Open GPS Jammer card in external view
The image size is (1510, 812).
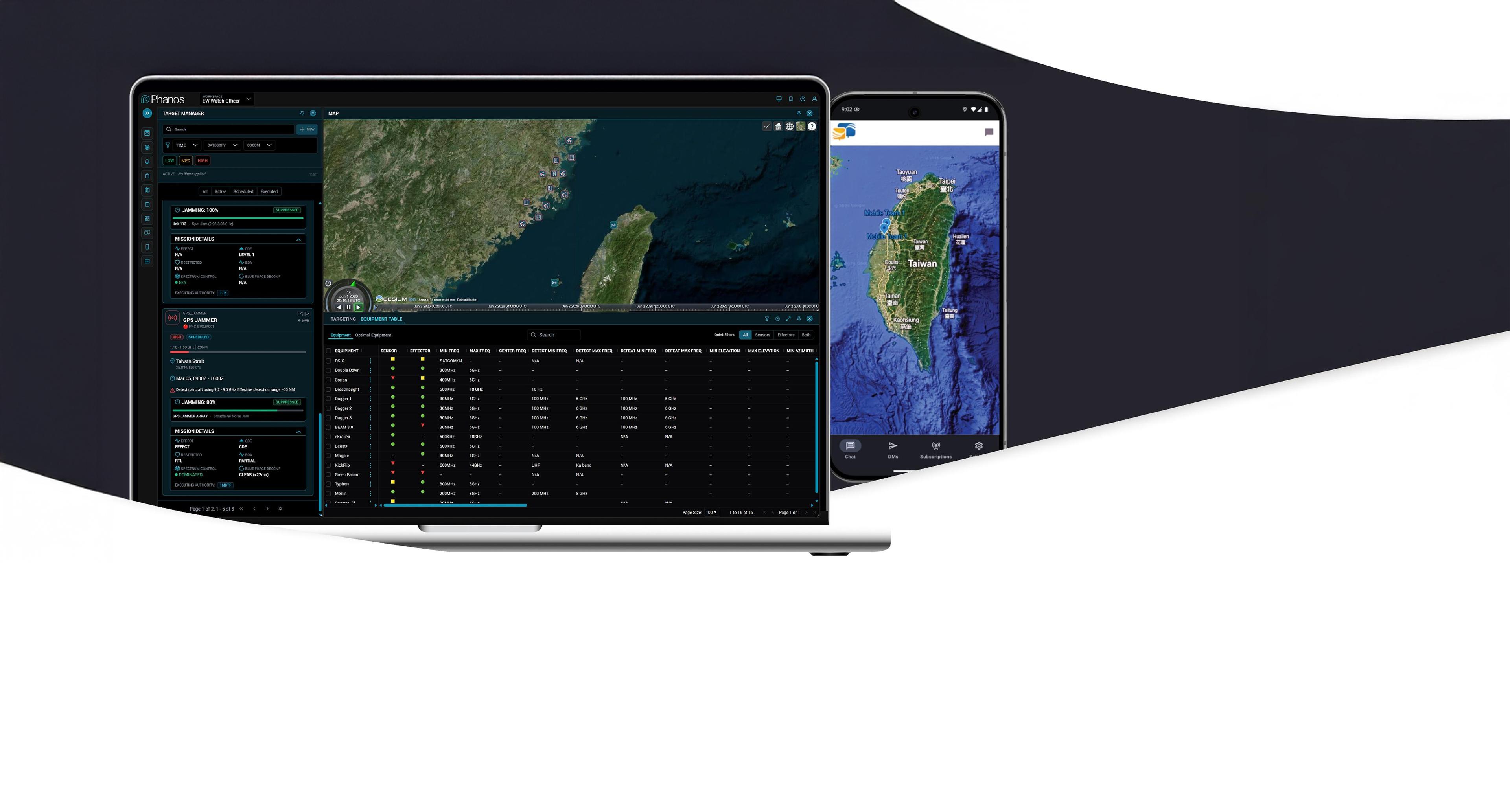[x=300, y=314]
